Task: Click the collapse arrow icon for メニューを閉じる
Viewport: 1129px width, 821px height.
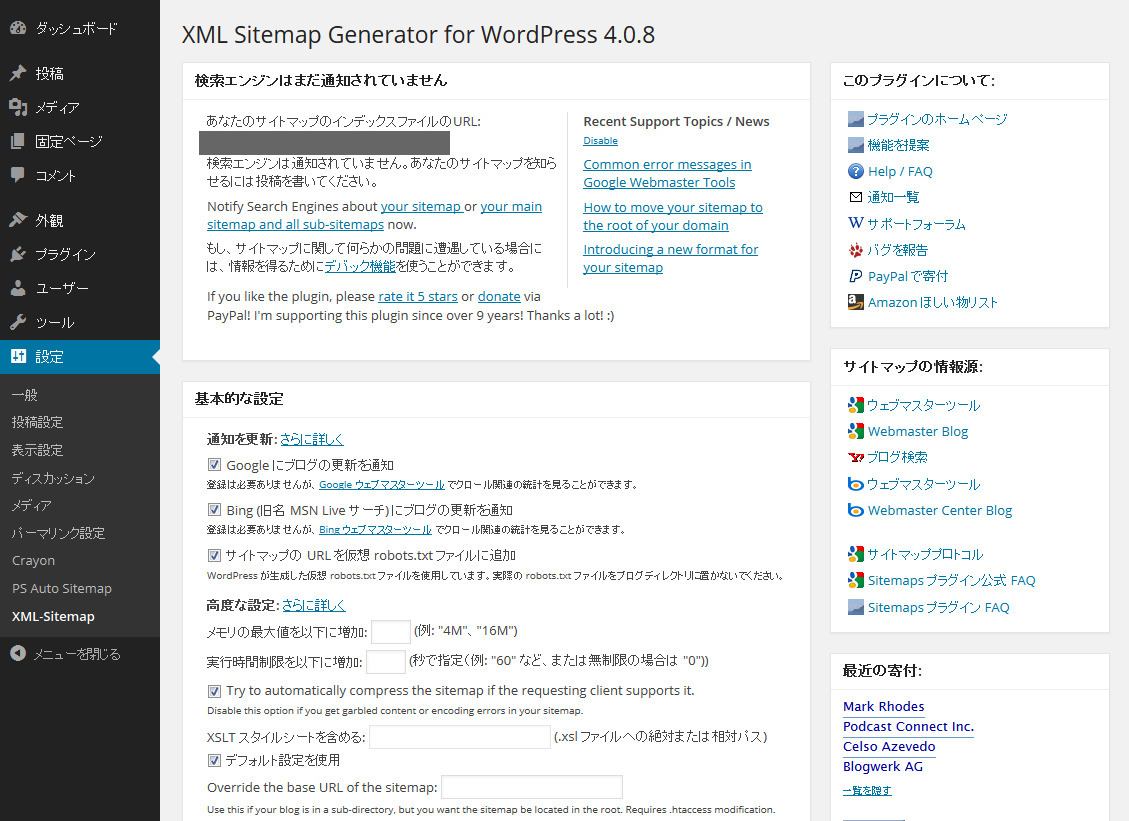Action: click(18, 653)
